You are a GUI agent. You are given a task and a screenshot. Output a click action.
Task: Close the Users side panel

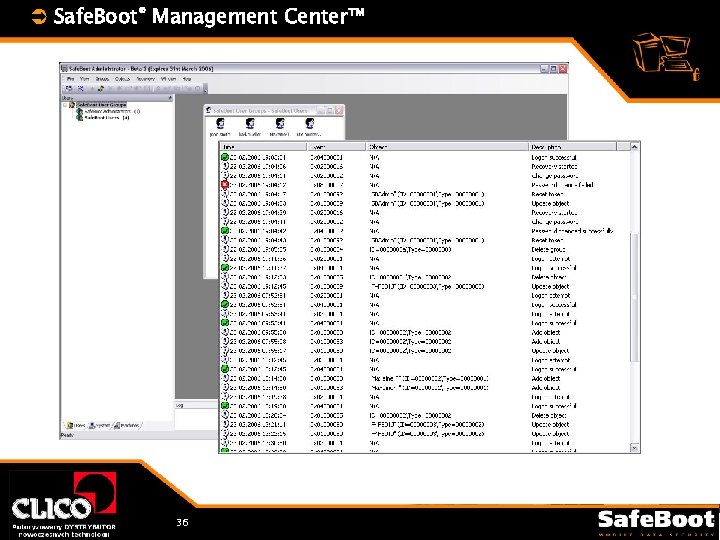coord(170,98)
